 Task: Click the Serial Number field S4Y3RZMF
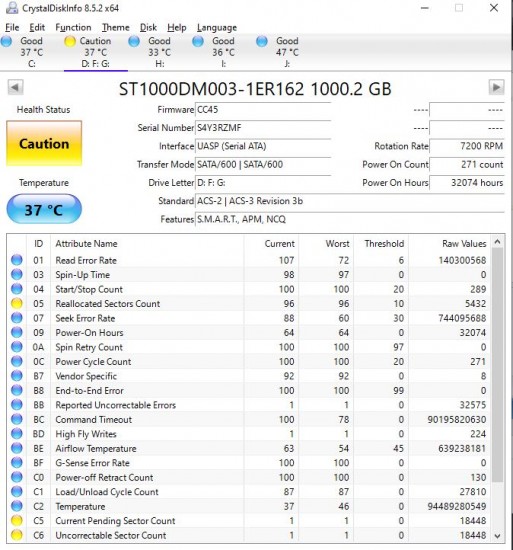pos(263,128)
